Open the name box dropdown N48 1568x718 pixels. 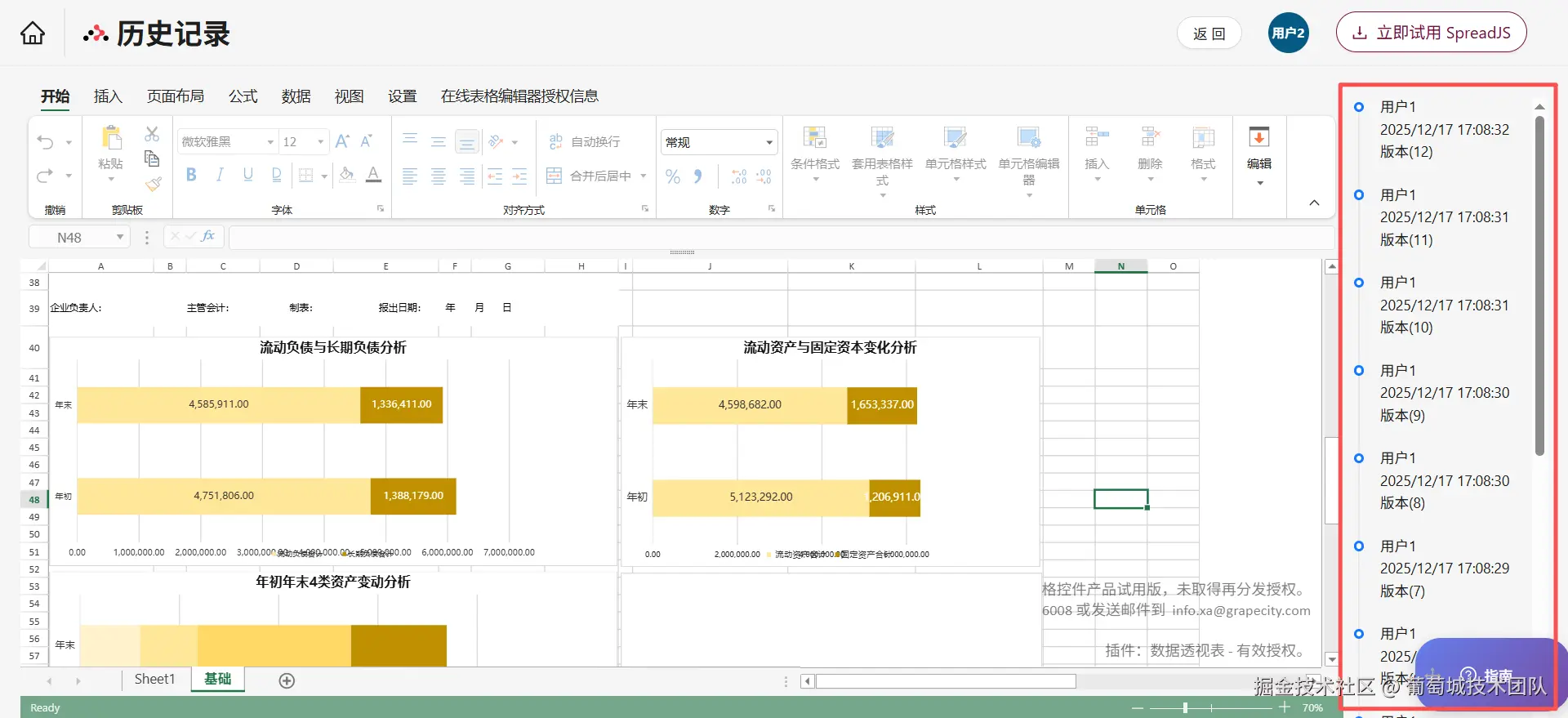click(x=120, y=237)
